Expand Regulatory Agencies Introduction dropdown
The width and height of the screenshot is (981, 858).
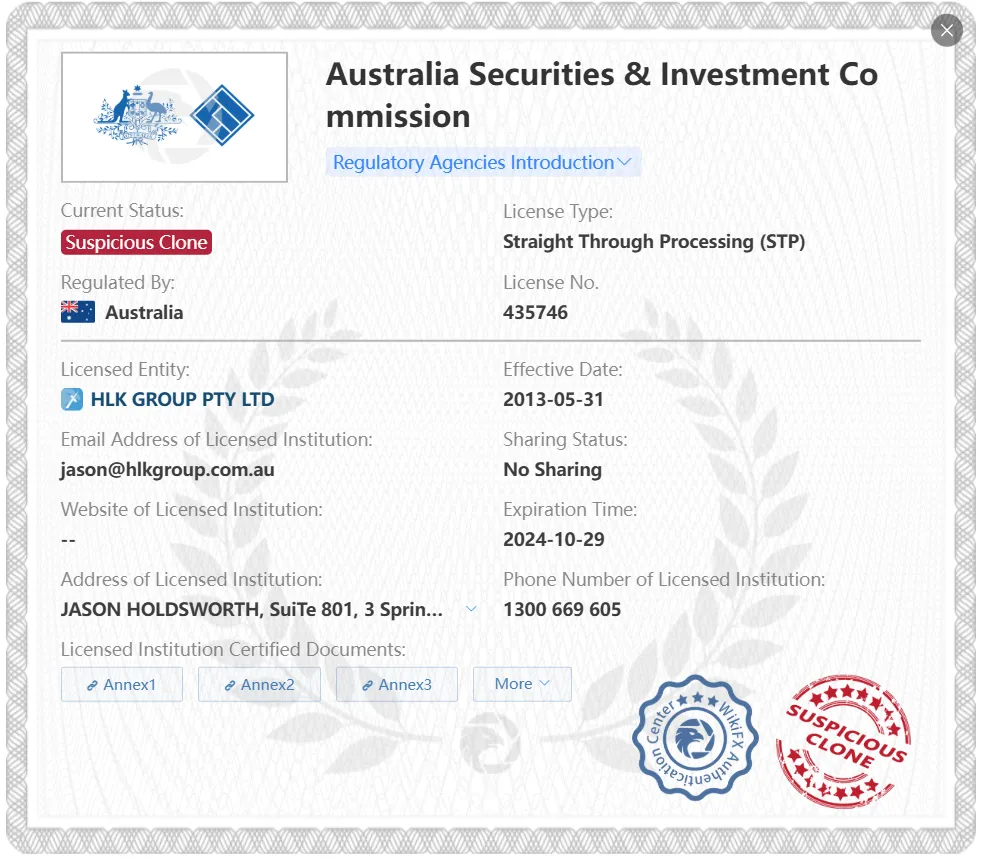(x=482, y=162)
